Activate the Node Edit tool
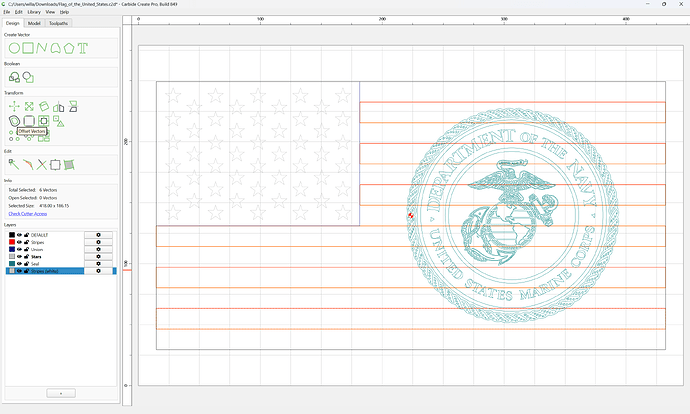This screenshot has width=690, height=414. click(14, 165)
